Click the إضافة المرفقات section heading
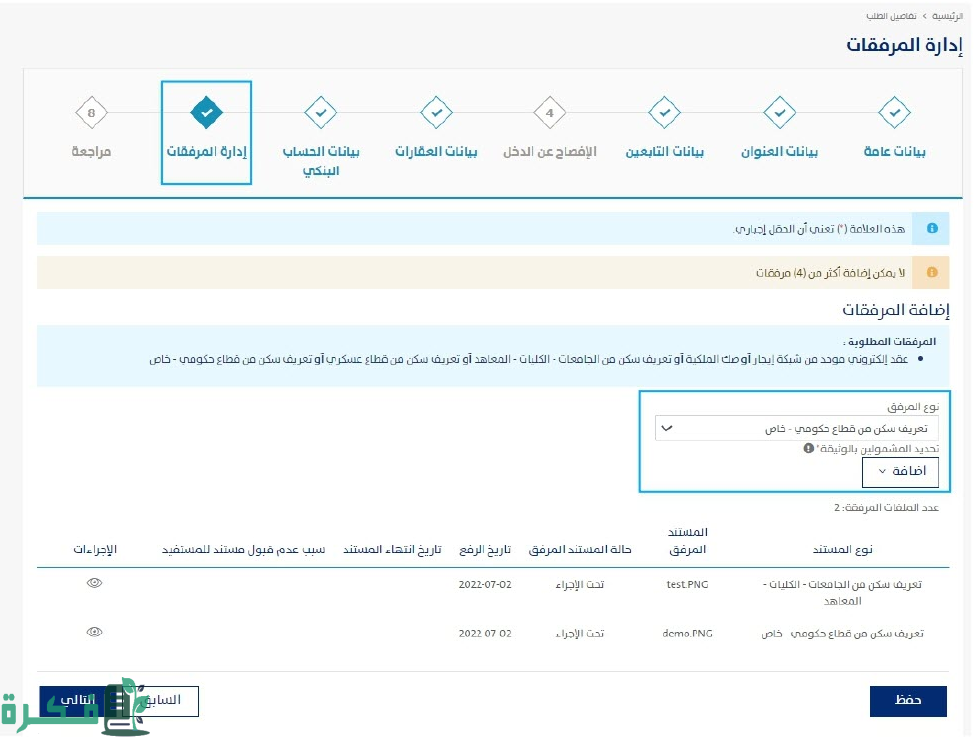Image resolution: width=975 pixels, height=737 pixels. (x=896, y=310)
